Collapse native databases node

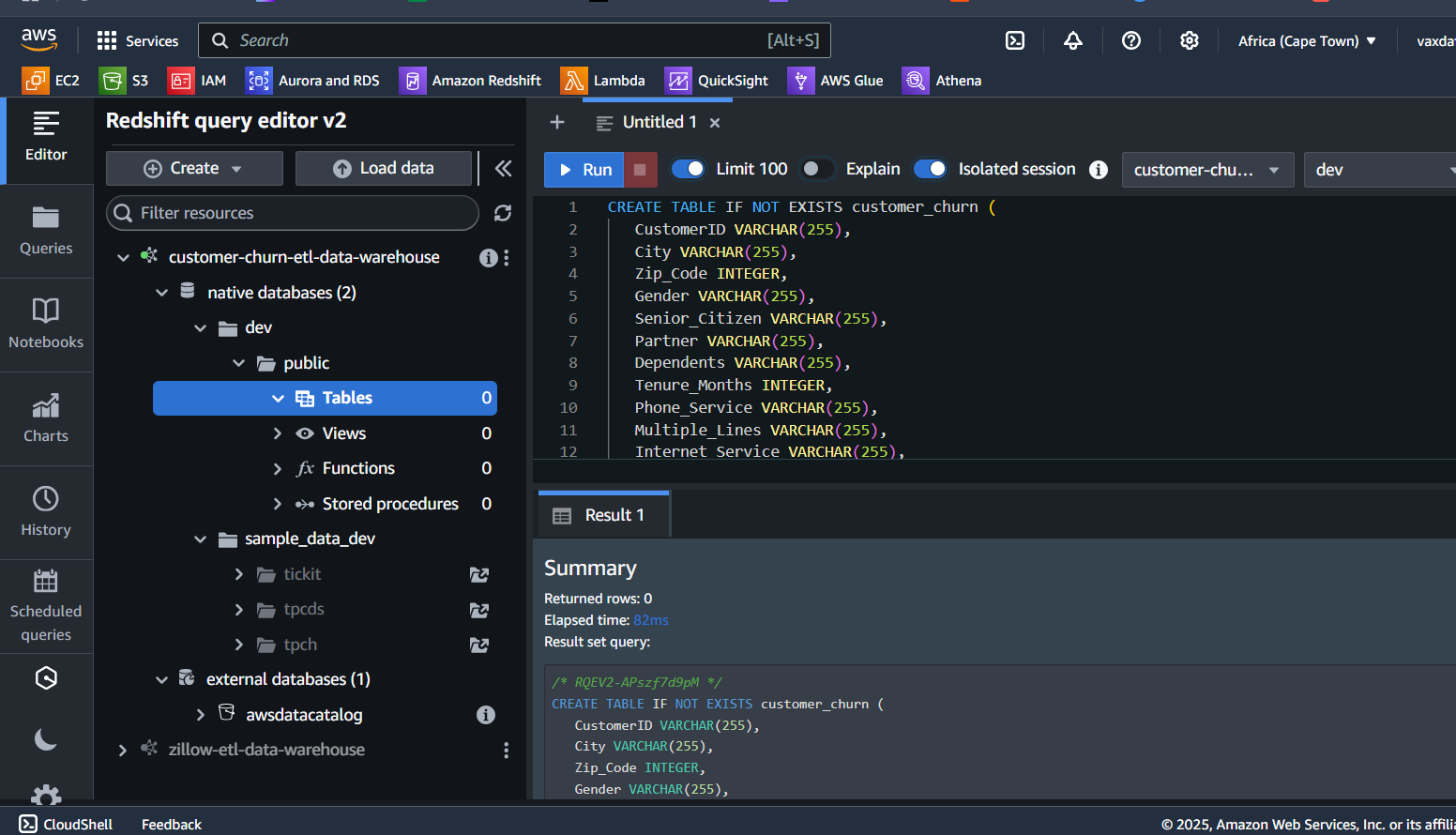point(161,293)
